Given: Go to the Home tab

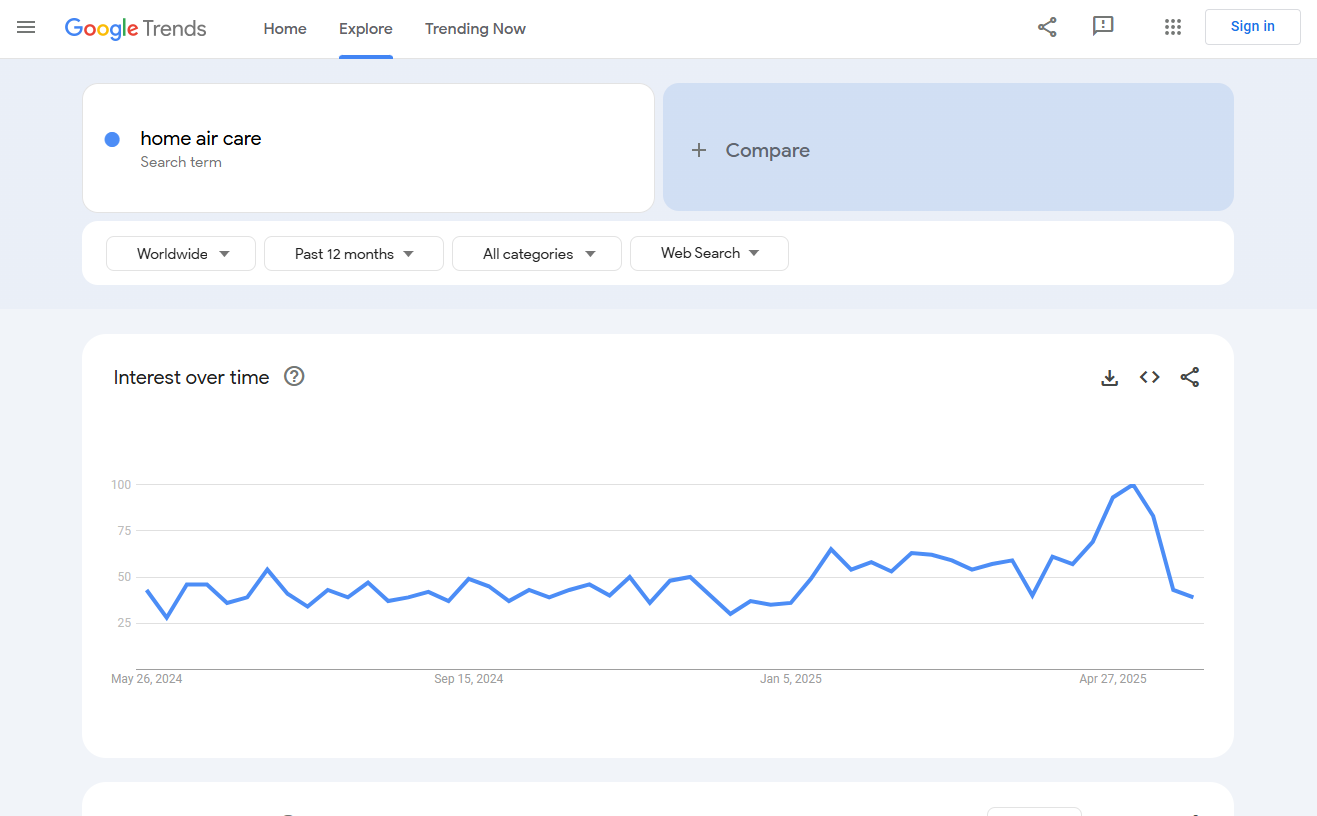Looking at the screenshot, I should pyautogui.click(x=285, y=29).
